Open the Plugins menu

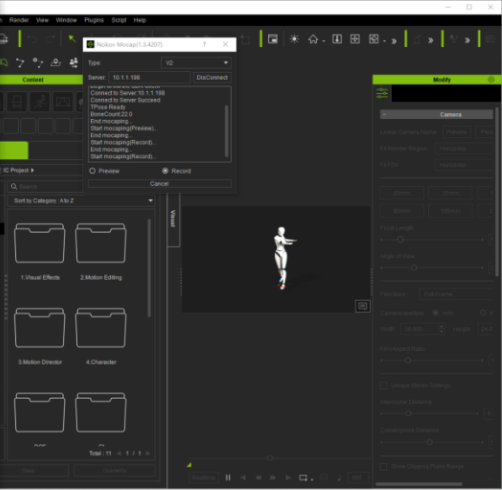[x=94, y=20]
